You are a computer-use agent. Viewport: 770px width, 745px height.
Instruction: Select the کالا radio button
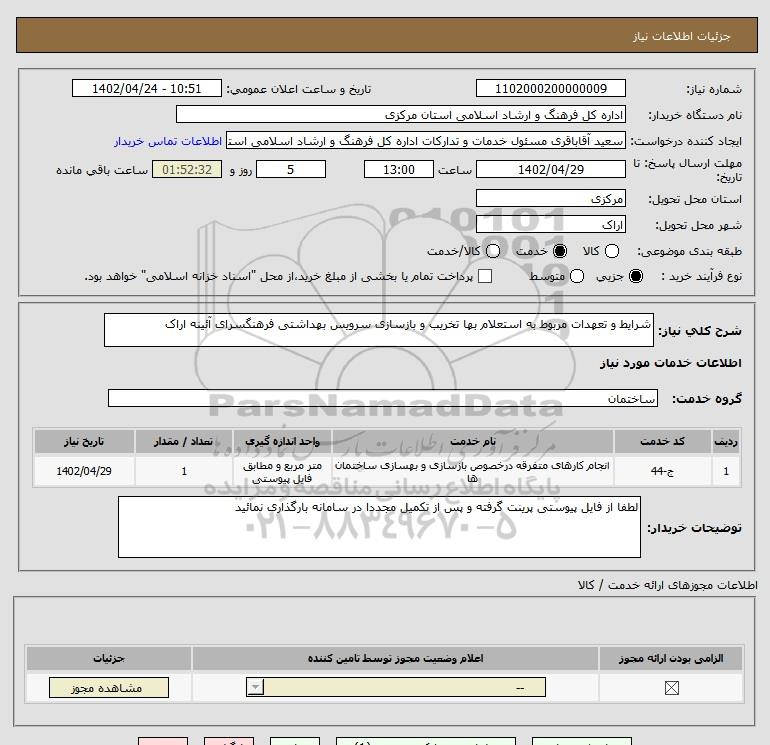[611, 251]
